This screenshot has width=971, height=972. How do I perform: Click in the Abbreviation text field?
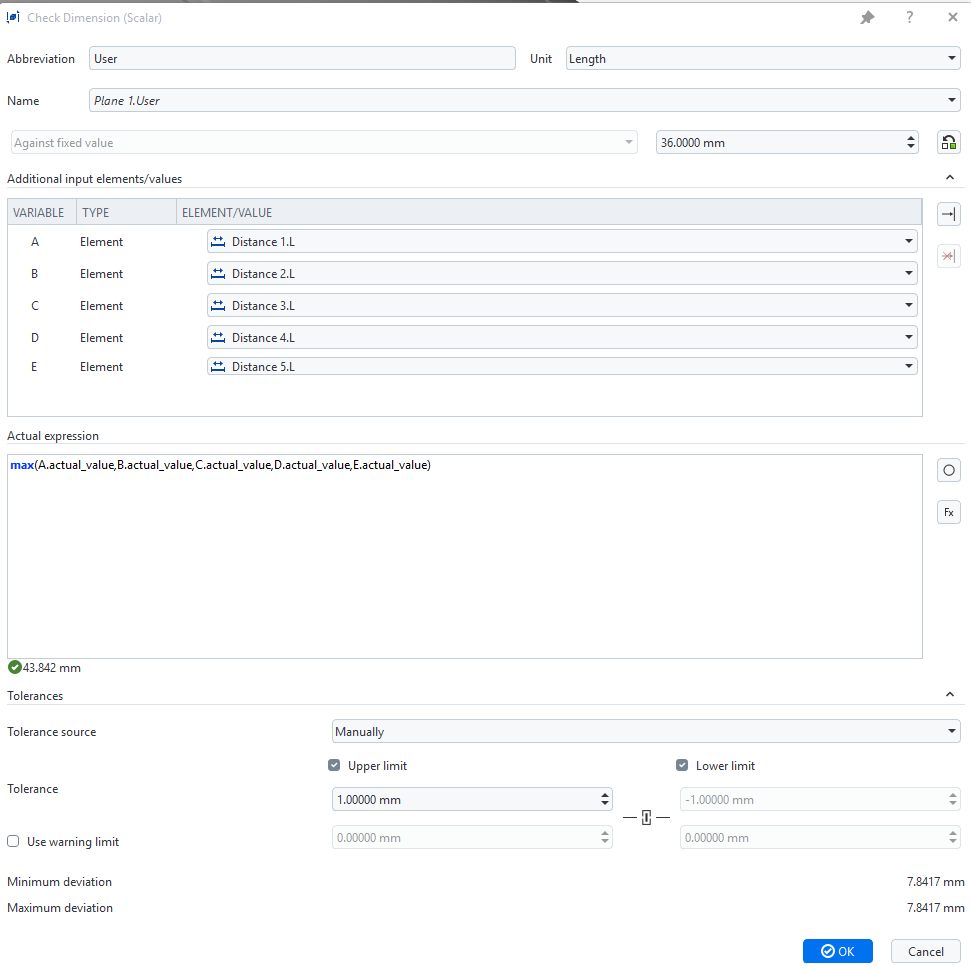click(x=301, y=59)
